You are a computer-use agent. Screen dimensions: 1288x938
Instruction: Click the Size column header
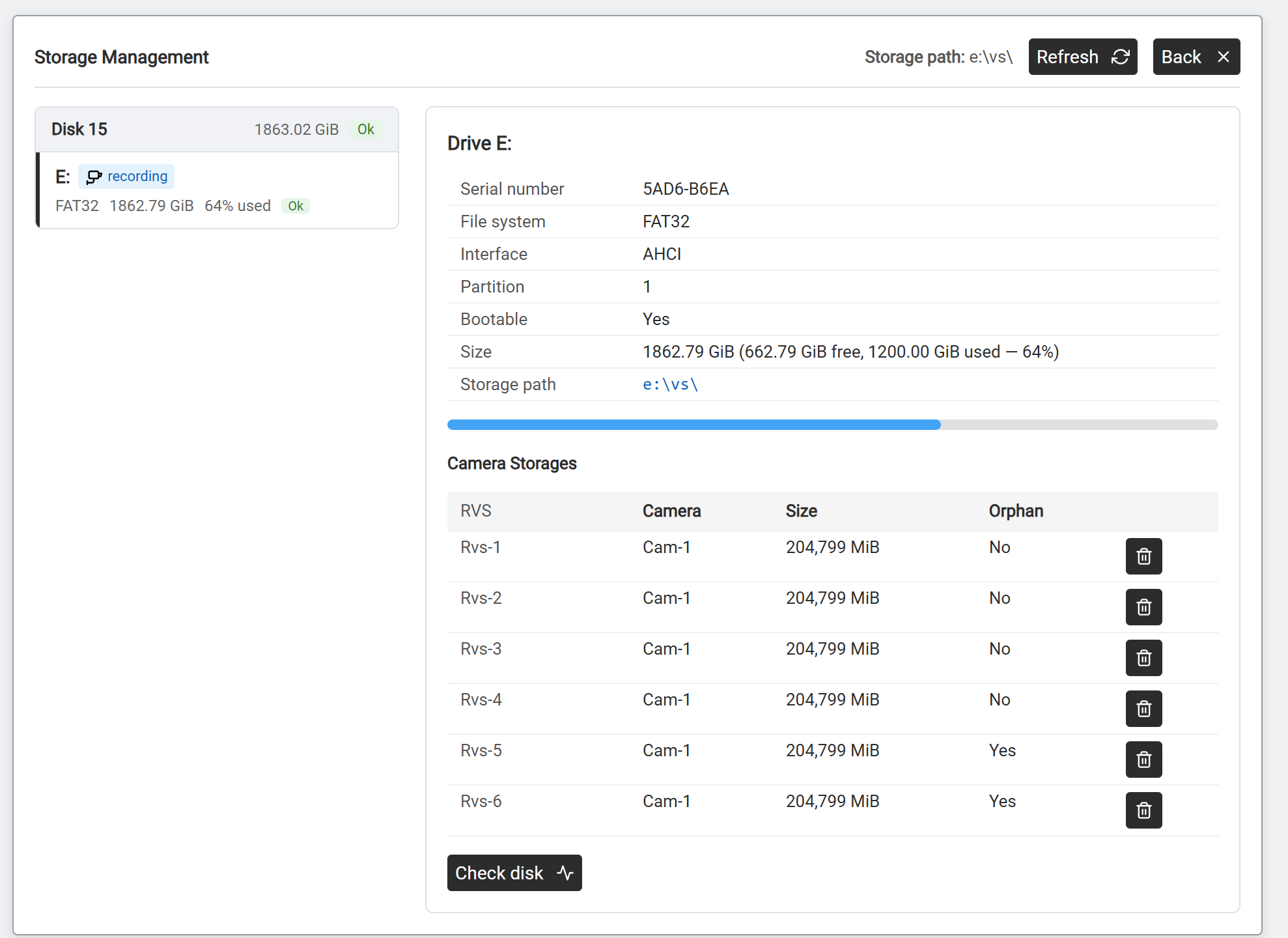(x=801, y=511)
